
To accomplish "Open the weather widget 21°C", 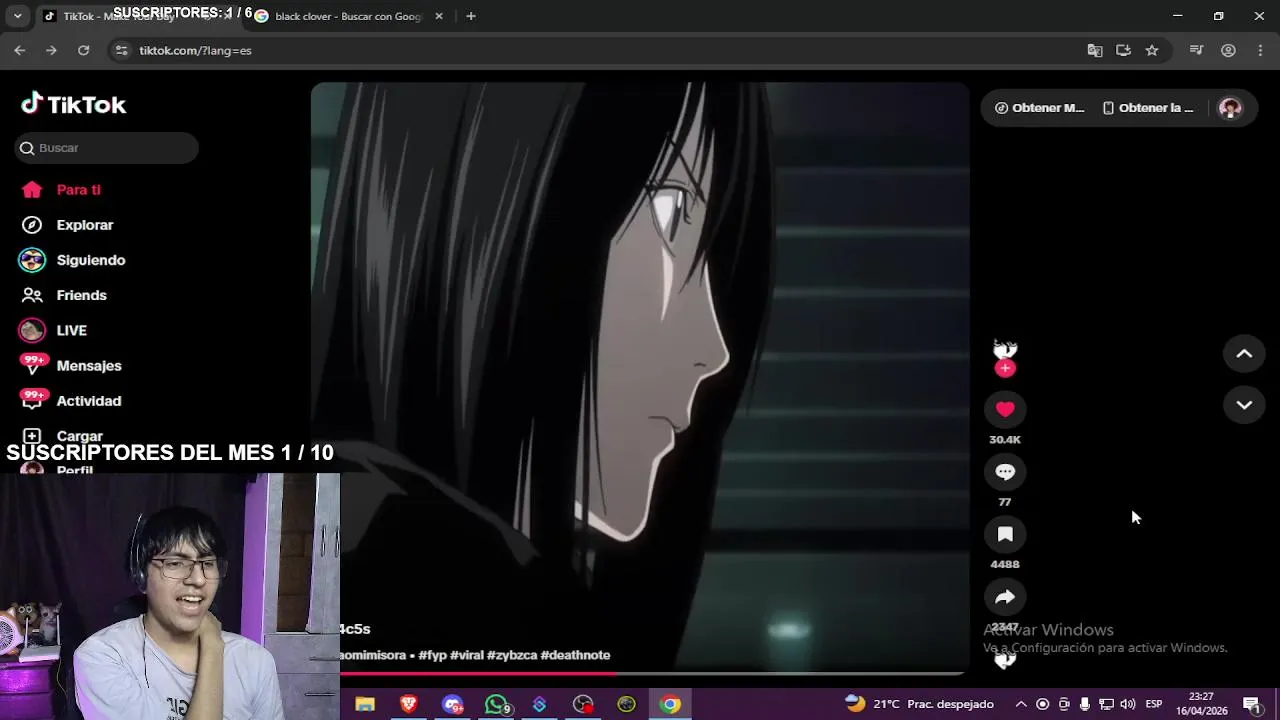I will (x=920, y=704).
